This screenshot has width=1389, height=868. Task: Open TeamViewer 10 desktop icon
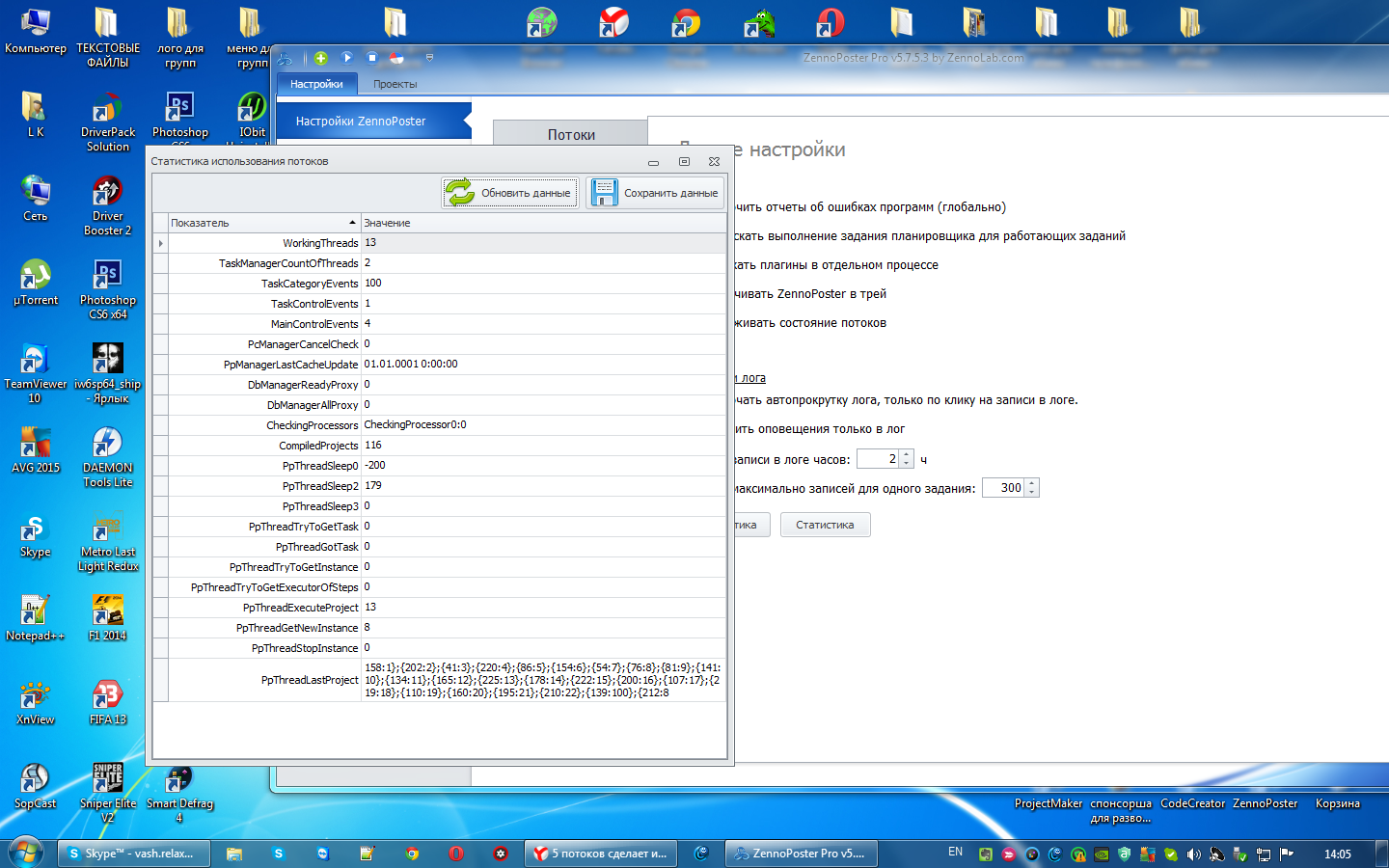pyautogui.click(x=36, y=373)
